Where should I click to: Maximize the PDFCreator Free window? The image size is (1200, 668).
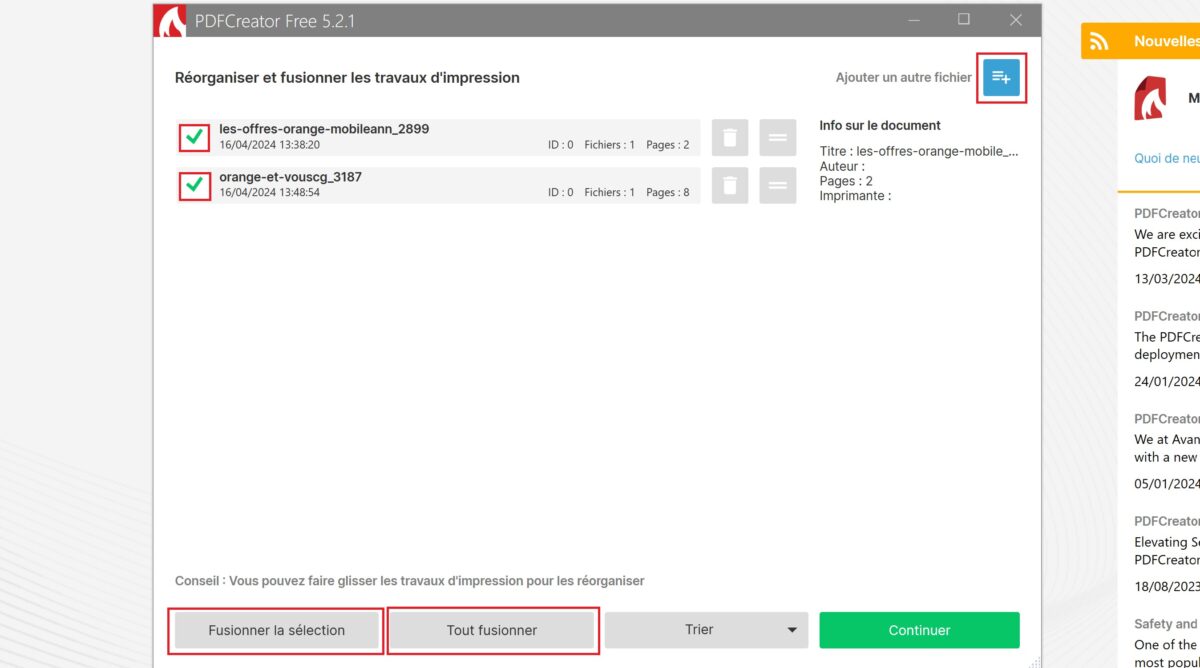[x=964, y=20]
